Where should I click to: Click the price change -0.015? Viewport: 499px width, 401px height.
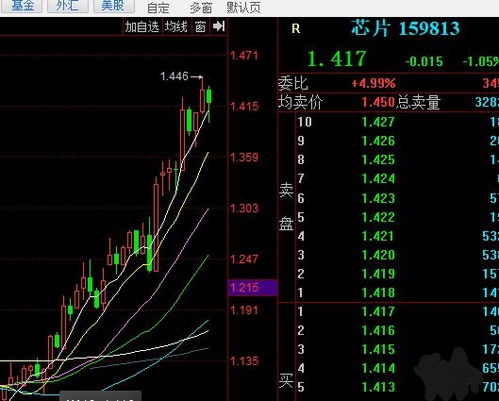(424, 61)
